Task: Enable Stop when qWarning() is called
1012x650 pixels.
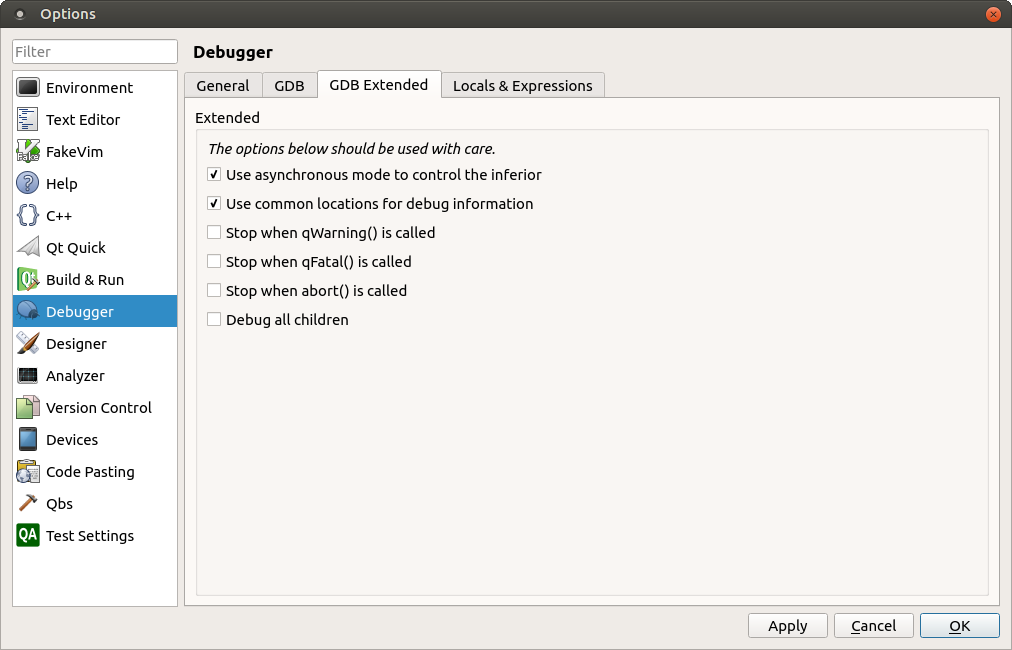Action: 214,232
